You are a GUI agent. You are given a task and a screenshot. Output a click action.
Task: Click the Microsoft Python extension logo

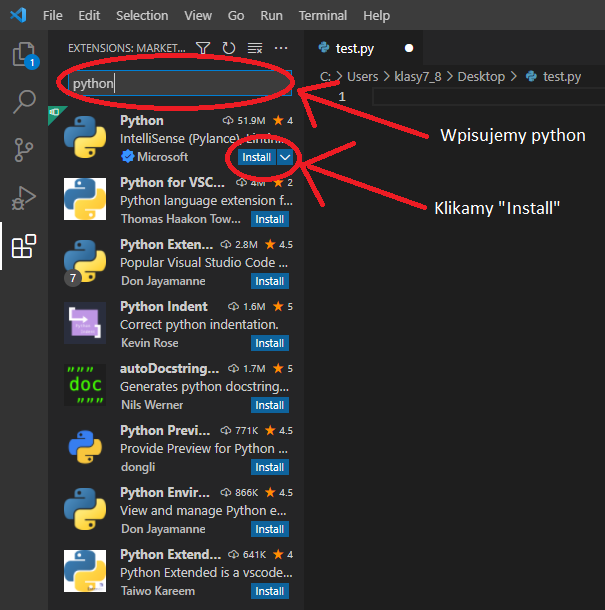(x=85, y=137)
